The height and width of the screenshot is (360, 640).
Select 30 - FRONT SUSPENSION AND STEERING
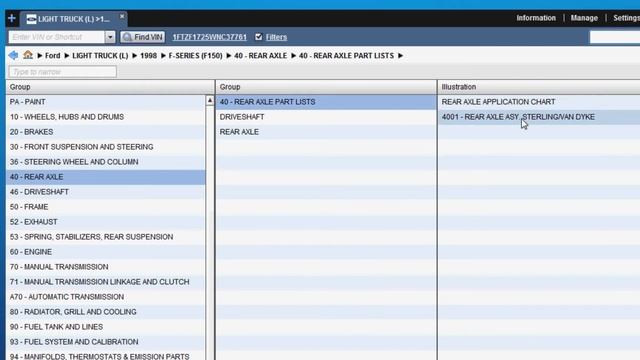(x=106, y=147)
